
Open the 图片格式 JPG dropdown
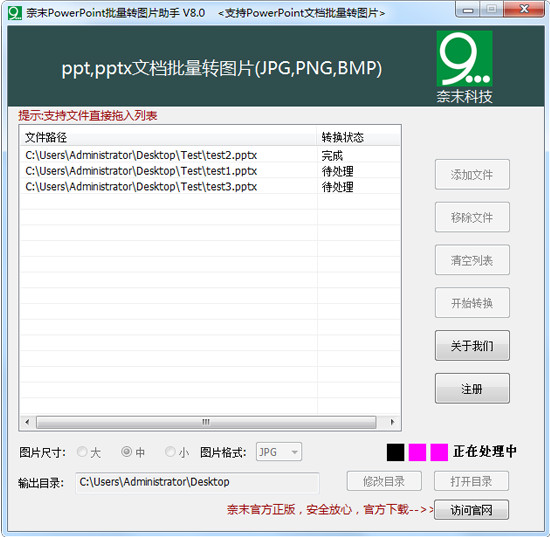point(279,452)
